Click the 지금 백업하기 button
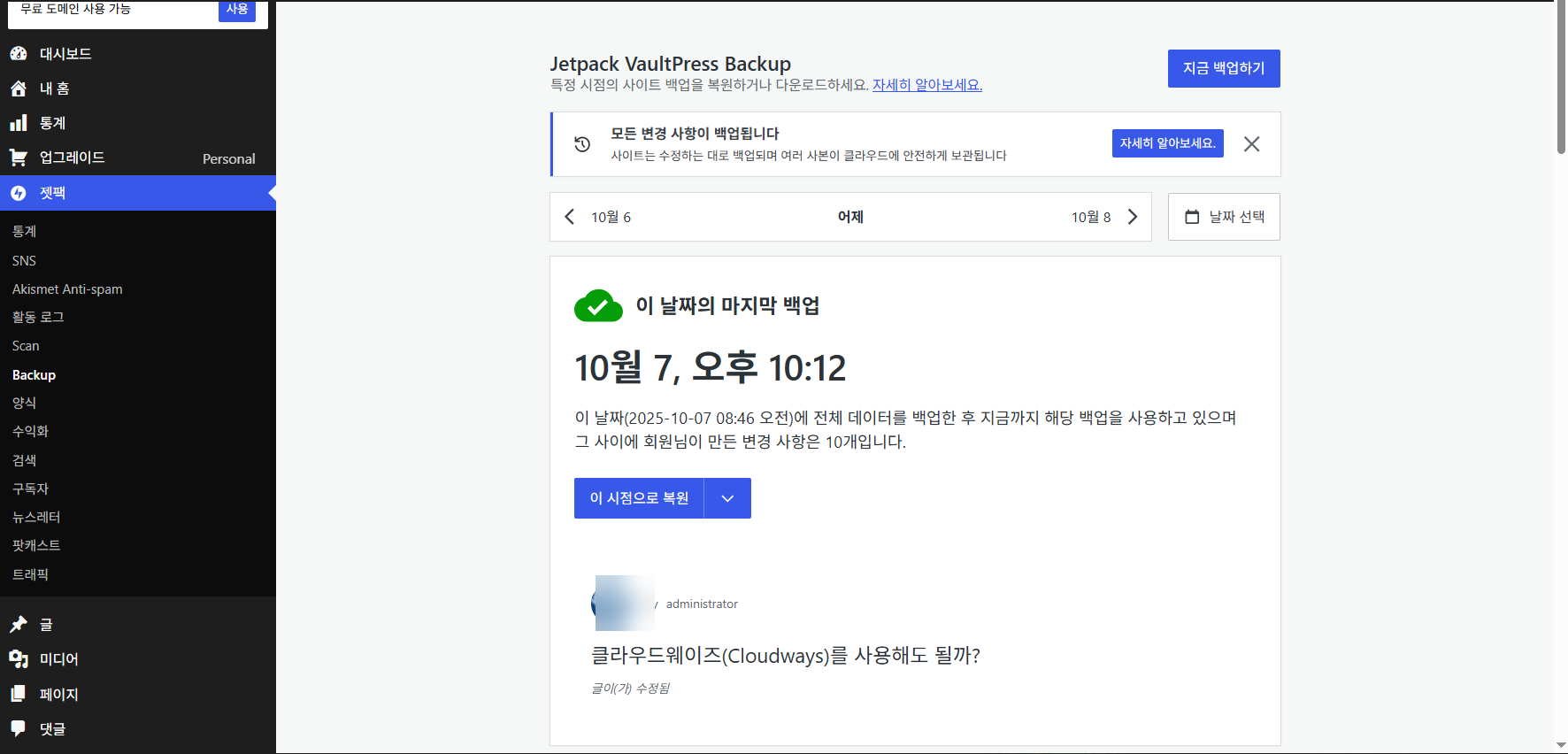1568x754 pixels. [x=1224, y=68]
